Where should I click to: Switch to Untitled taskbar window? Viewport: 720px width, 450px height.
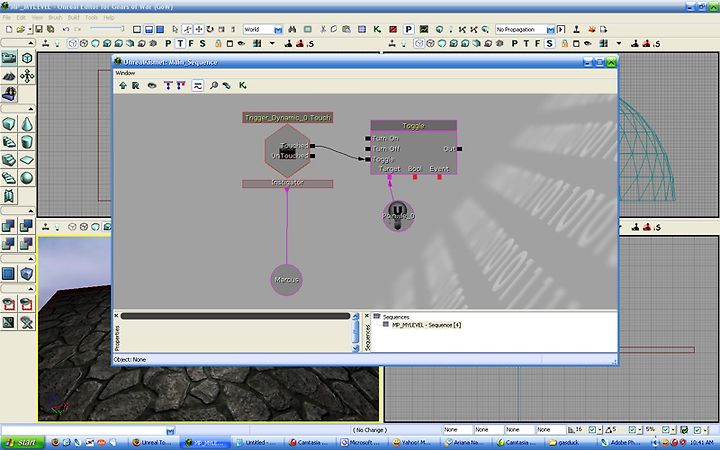[256, 443]
